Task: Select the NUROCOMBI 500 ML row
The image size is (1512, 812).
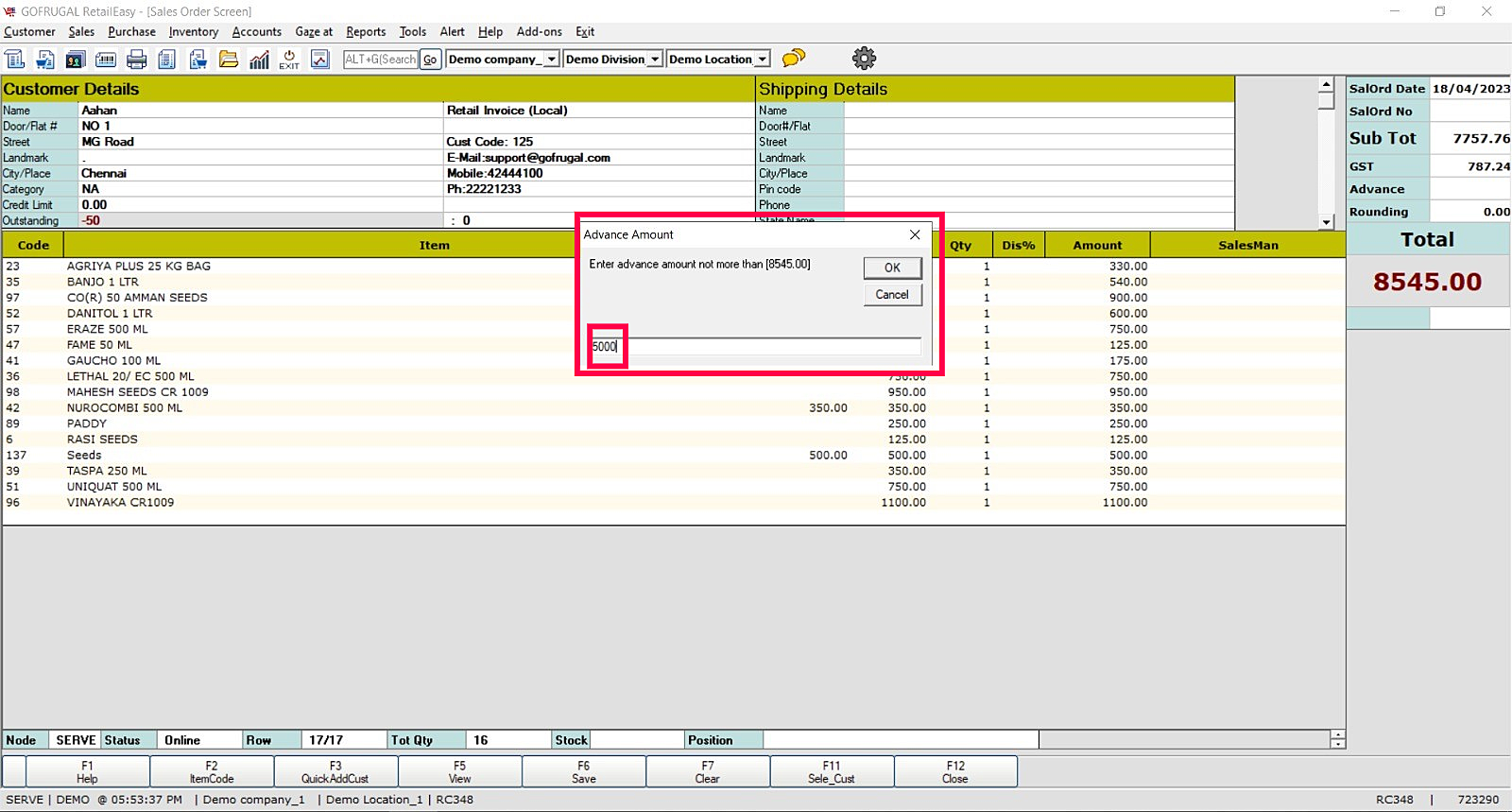Action: [674, 408]
